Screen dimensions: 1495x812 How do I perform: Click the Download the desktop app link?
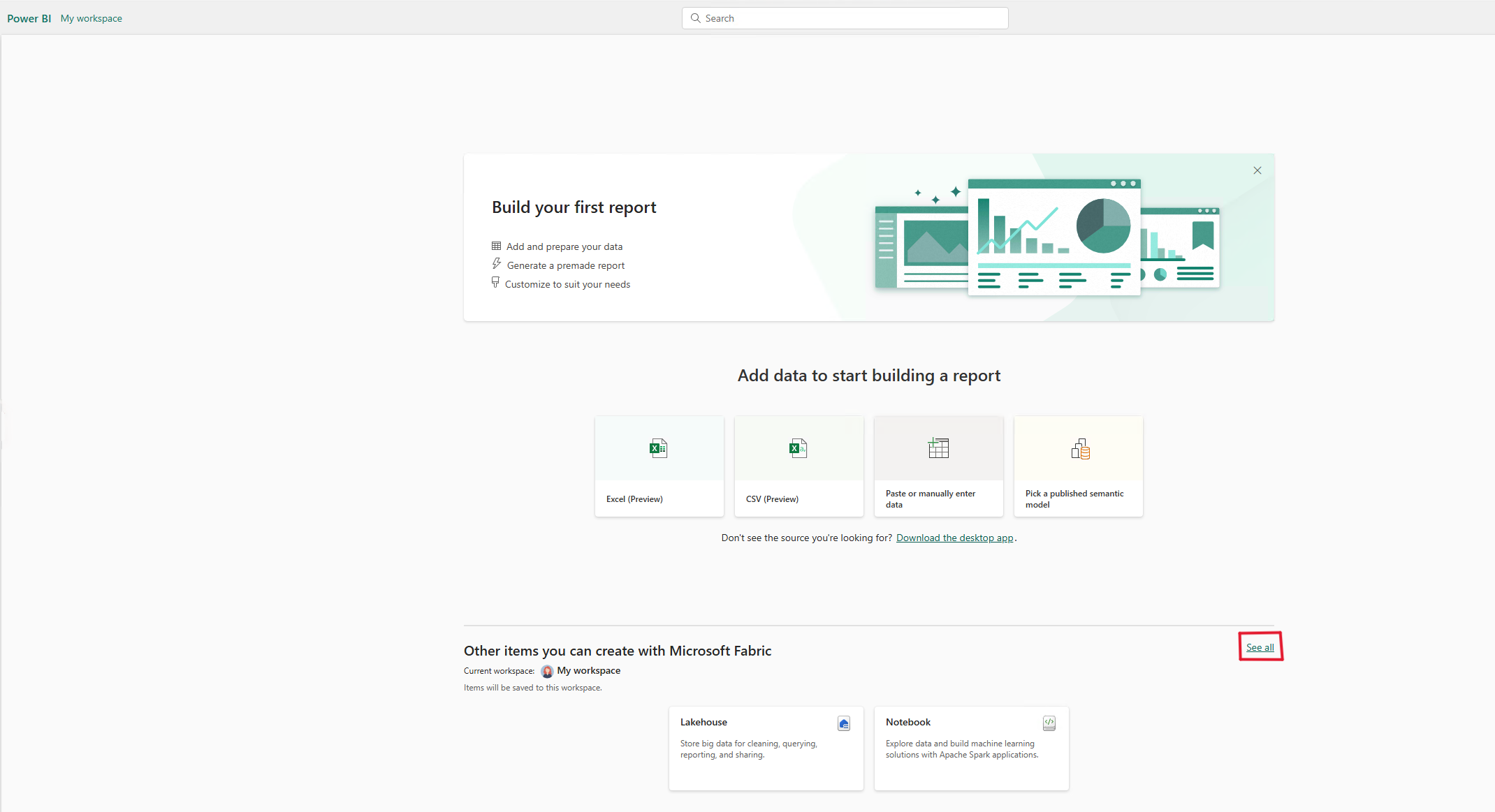[954, 538]
